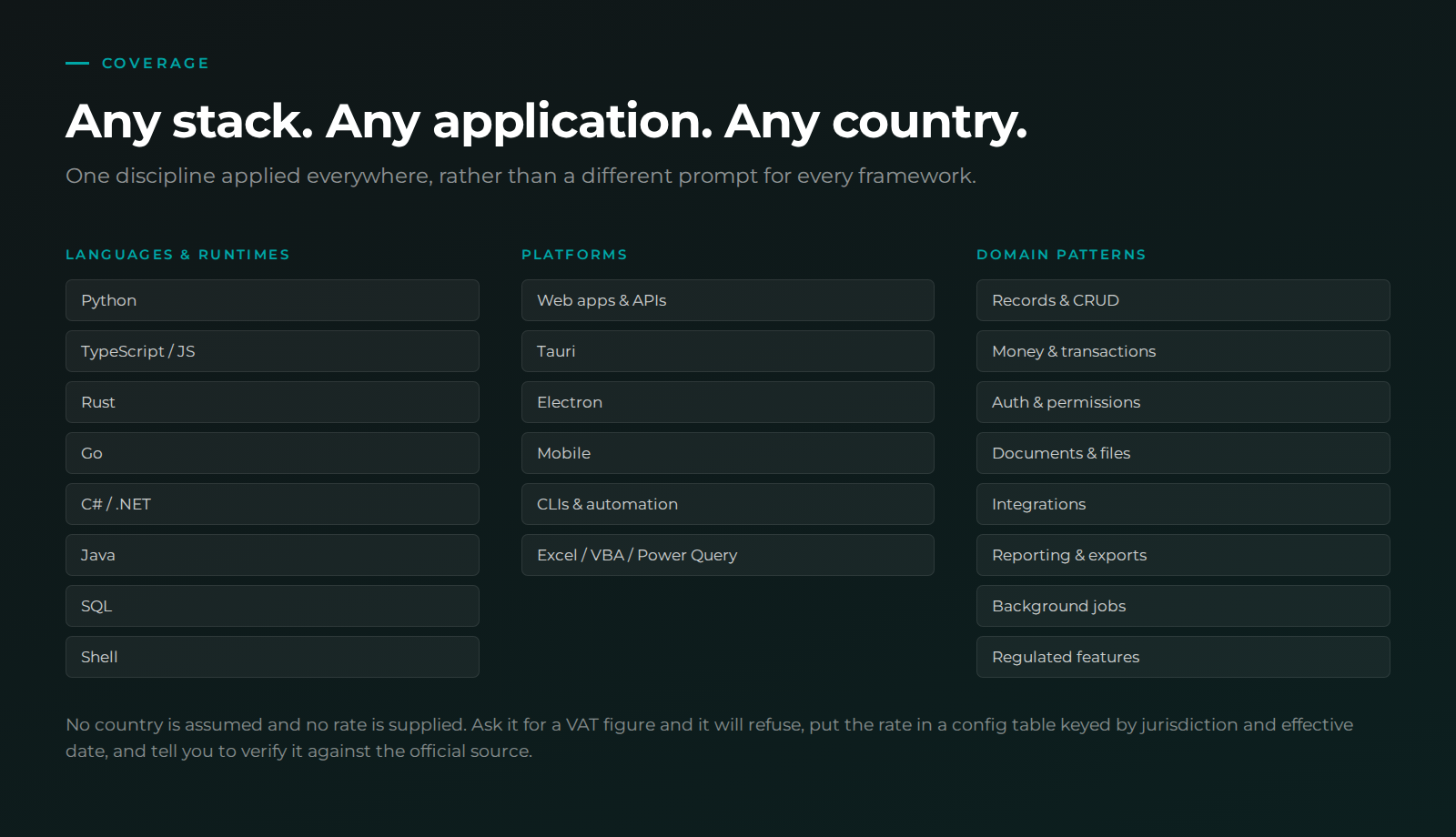
Task: Click the DOMAIN PATTERNS heading
Action: [1061, 255]
